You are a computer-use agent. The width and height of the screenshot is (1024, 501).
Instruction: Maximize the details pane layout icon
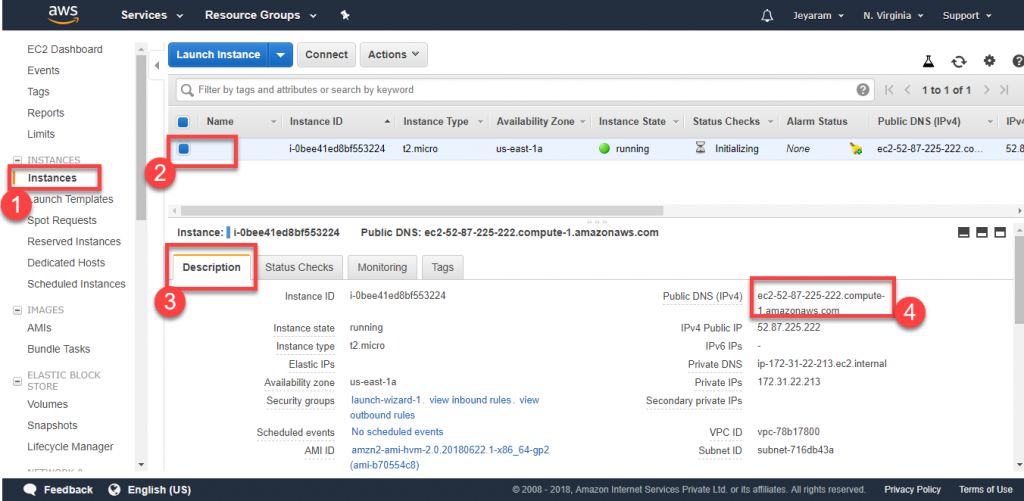999,233
